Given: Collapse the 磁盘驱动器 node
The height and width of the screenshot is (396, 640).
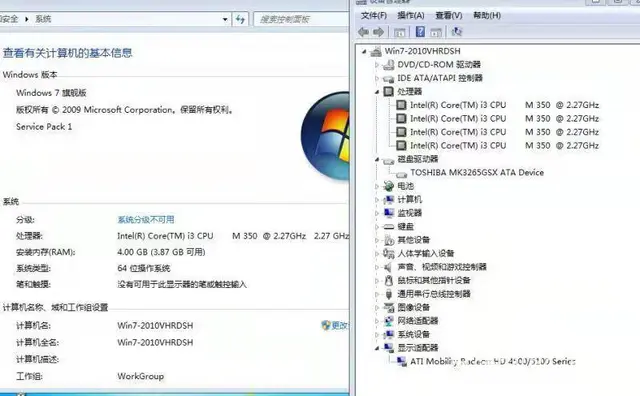Looking at the screenshot, I should 377,159.
